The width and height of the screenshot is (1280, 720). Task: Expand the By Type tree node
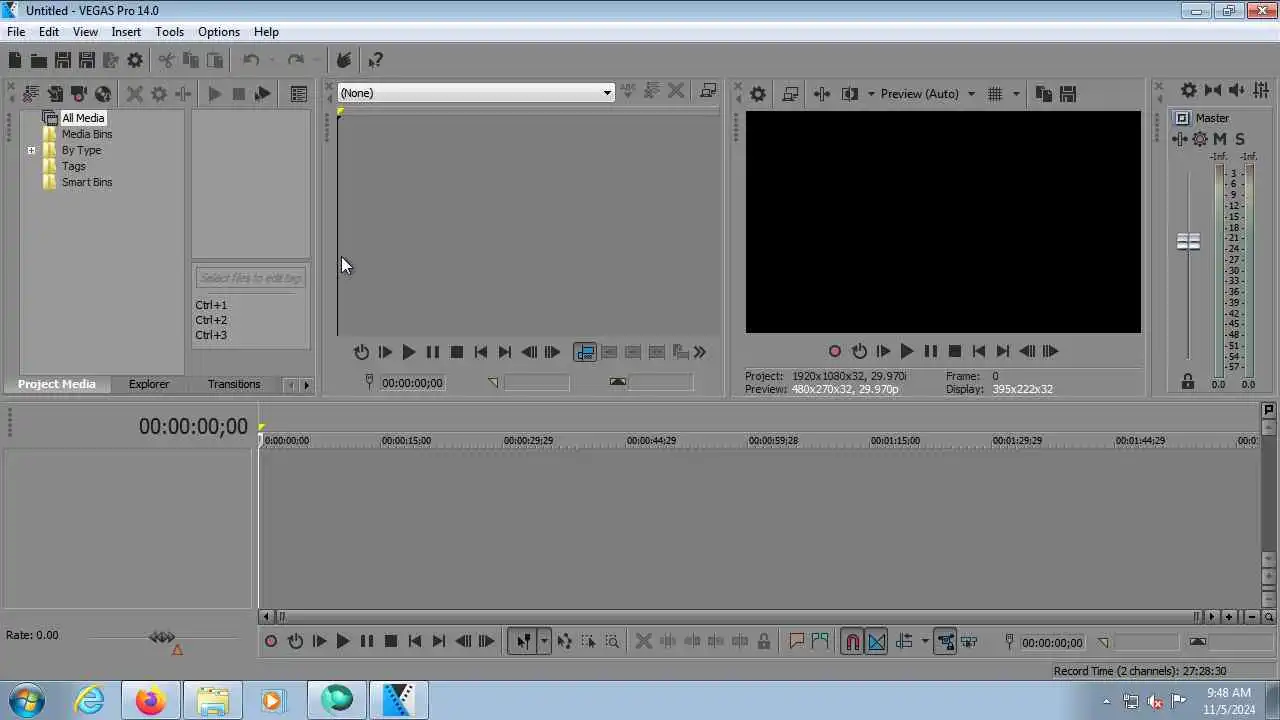tap(31, 151)
